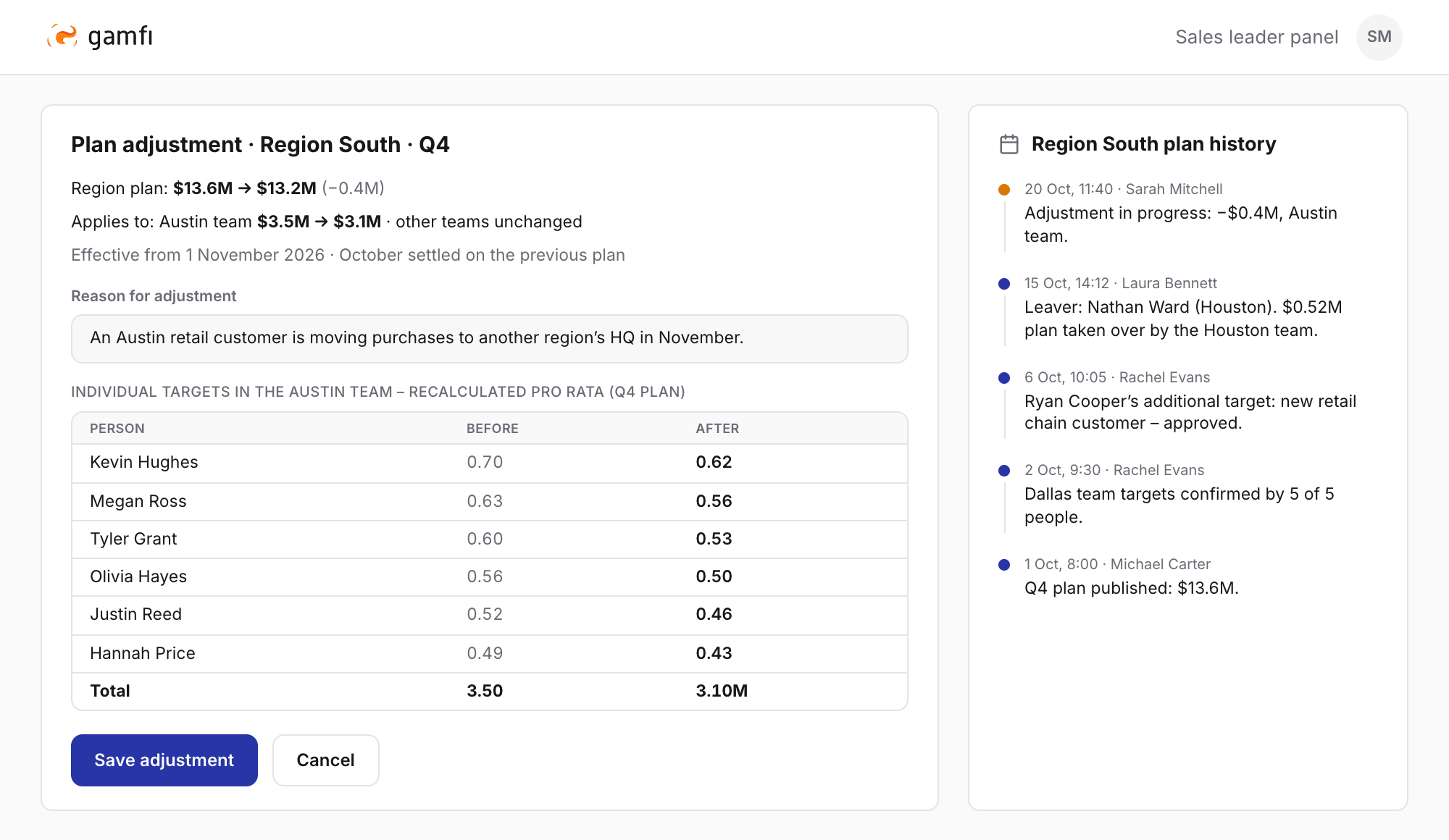Image resolution: width=1449 pixels, height=840 pixels.
Task: Select the Hannah Price row name
Action: tap(143, 653)
